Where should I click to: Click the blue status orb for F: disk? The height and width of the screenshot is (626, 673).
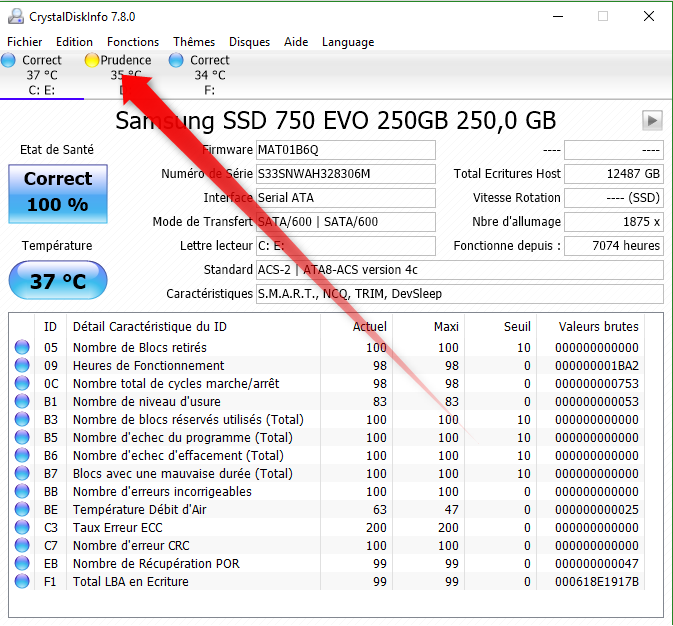coord(177,60)
